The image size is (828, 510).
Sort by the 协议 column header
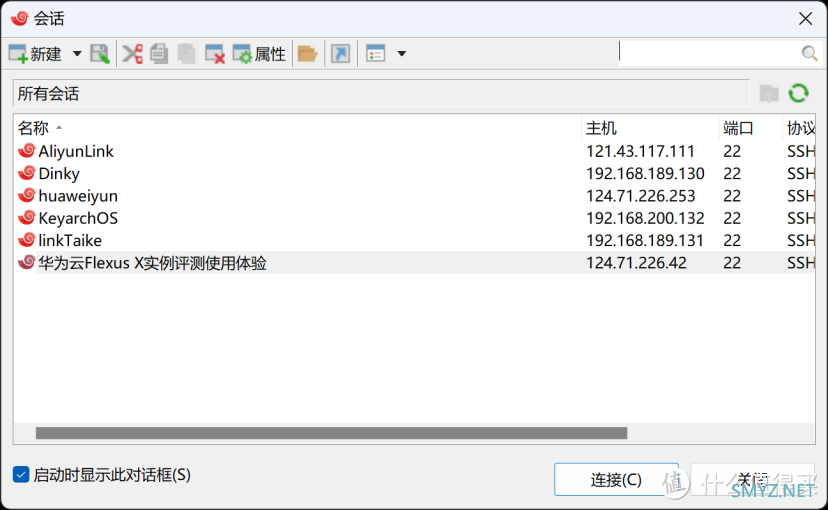click(x=799, y=128)
